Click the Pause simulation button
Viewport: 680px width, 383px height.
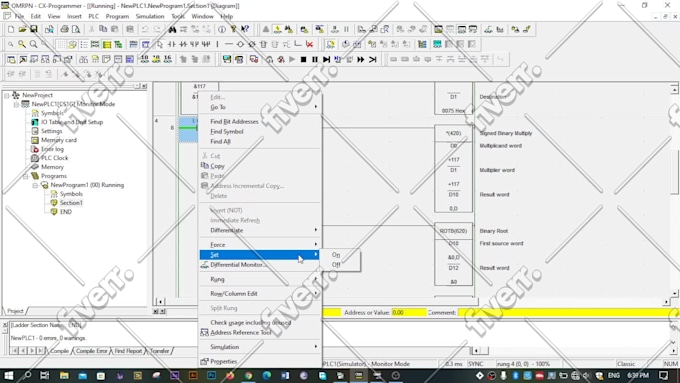click(315, 59)
